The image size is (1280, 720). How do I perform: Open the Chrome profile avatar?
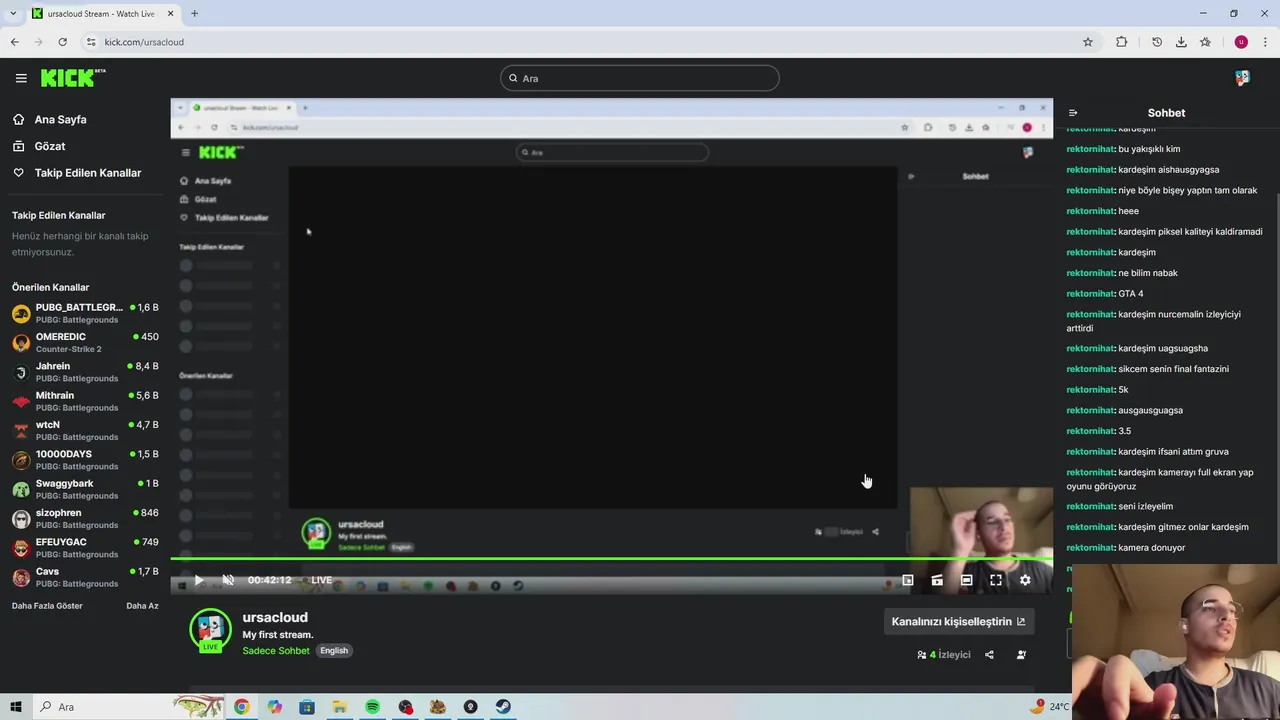[x=1241, y=42]
